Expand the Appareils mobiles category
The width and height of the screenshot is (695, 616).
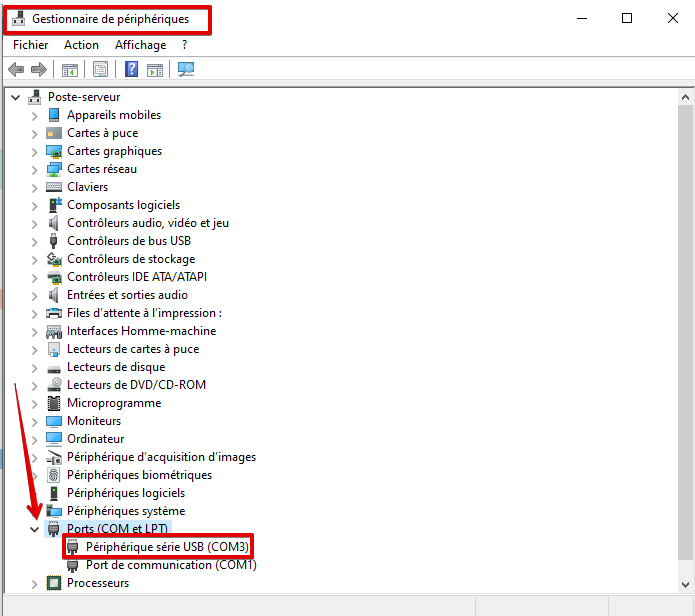coord(35,116)
